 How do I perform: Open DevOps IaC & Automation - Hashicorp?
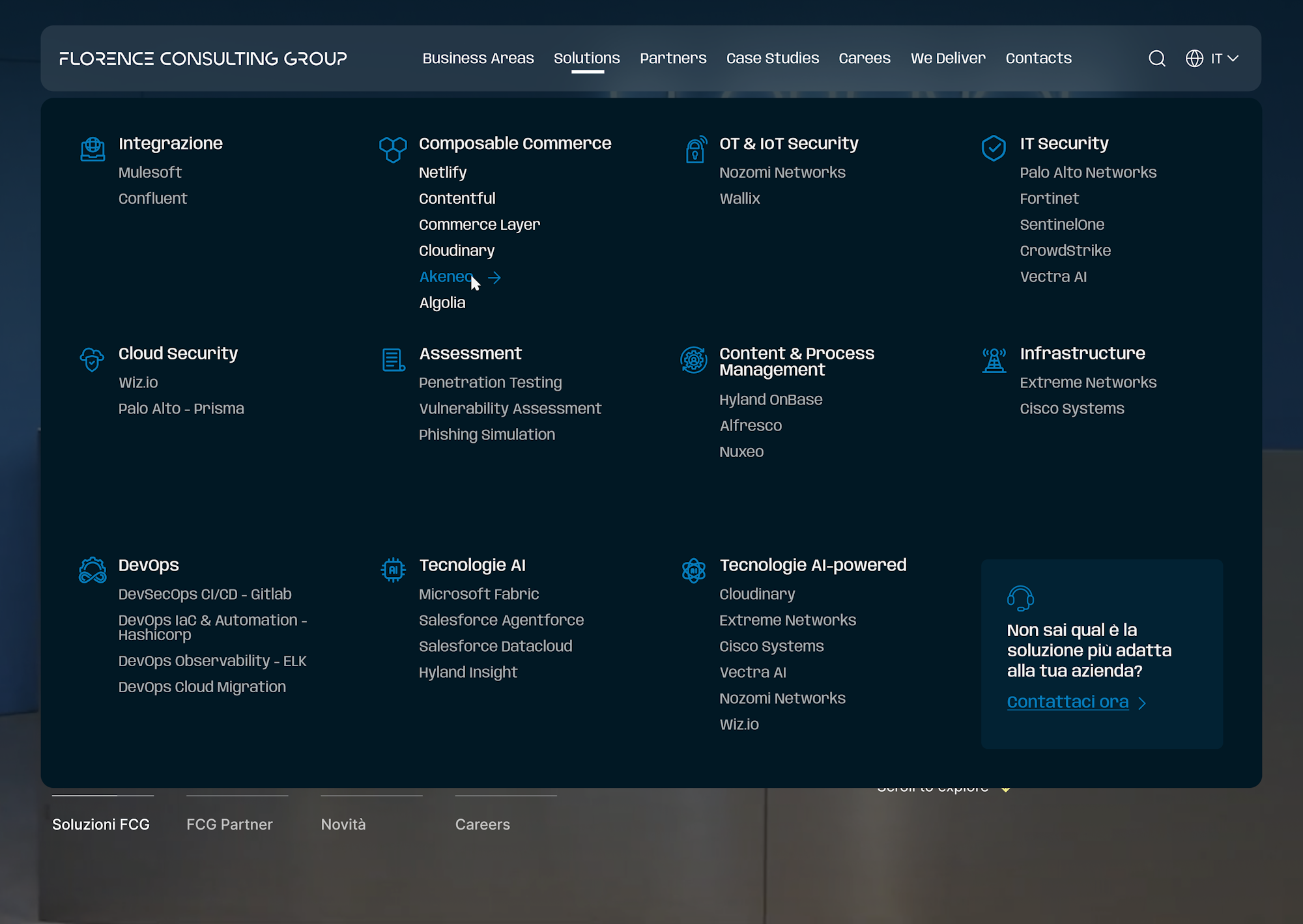212,628
